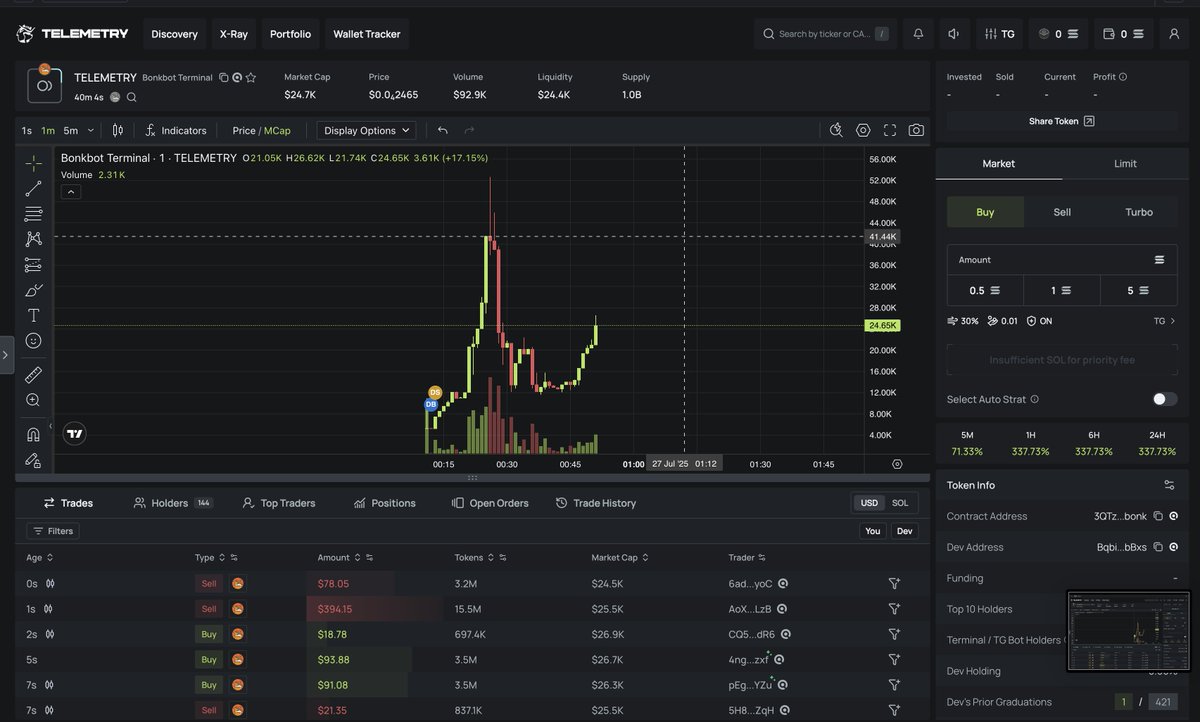Take a chart snapshot with camera icon

coord(916,130)
